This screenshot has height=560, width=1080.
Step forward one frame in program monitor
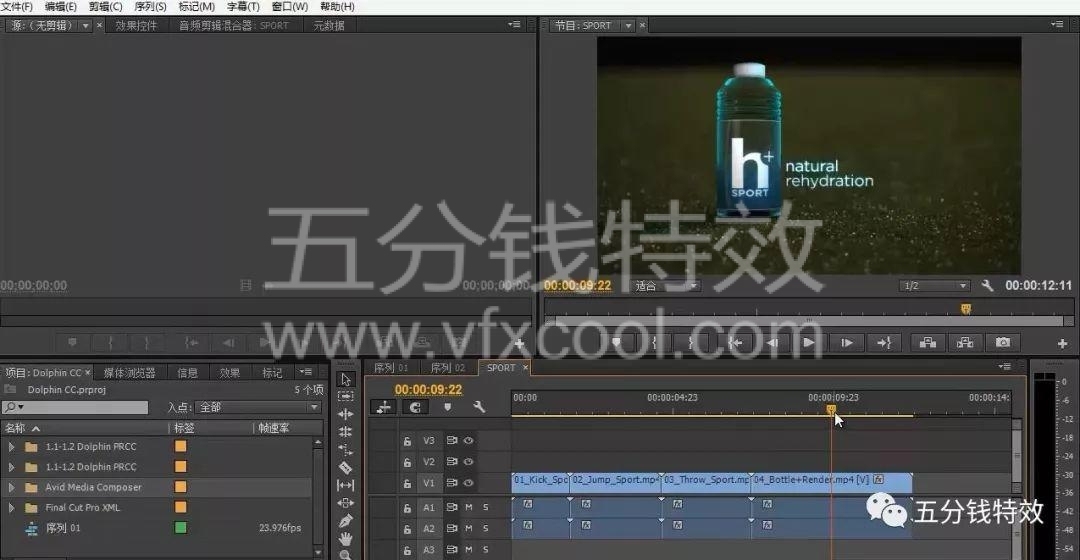pos(847,342)
